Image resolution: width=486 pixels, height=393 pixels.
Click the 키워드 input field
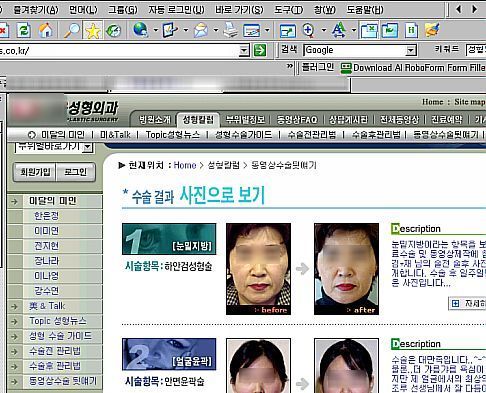(476, 50)
